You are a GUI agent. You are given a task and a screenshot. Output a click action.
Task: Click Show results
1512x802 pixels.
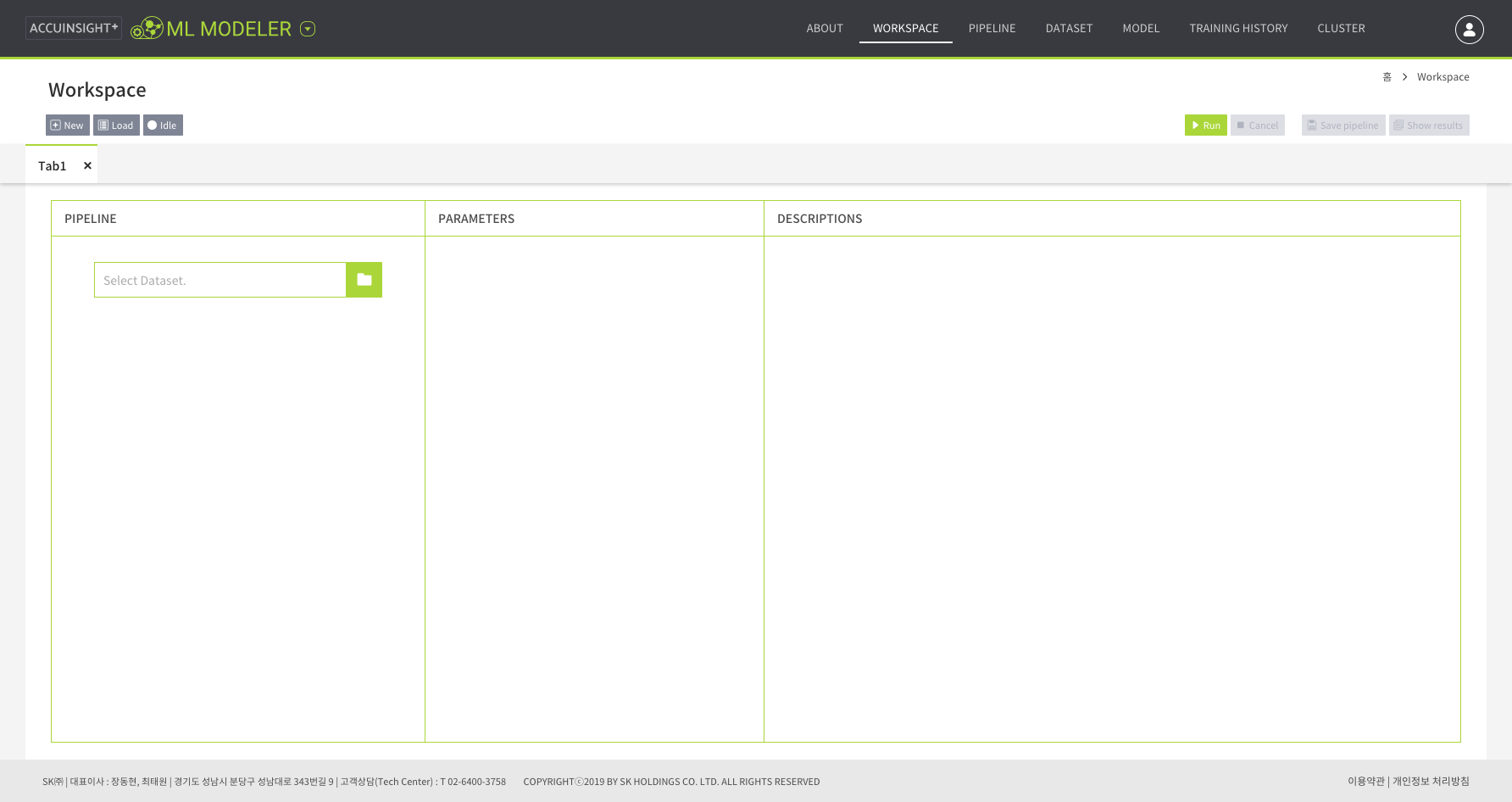pyautogui.click(x=1429, y=125)
